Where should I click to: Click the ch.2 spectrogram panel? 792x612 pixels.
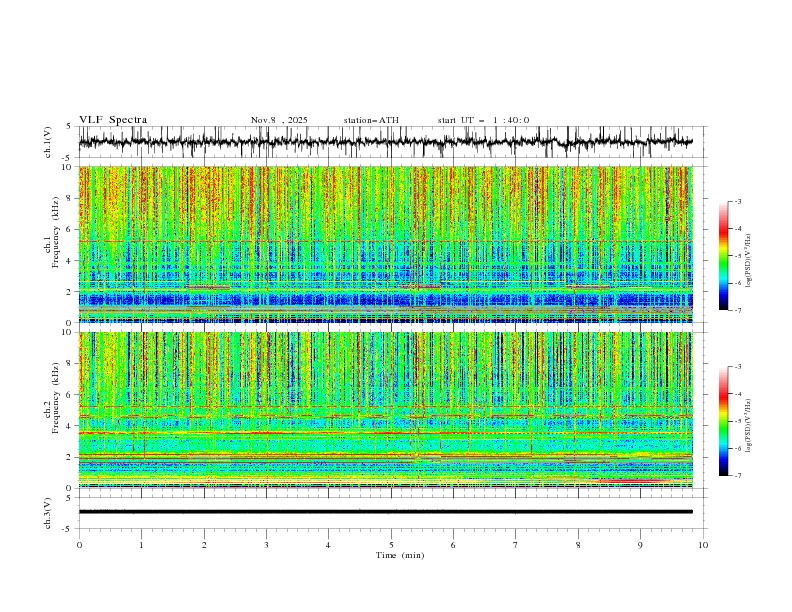(385, 410)
